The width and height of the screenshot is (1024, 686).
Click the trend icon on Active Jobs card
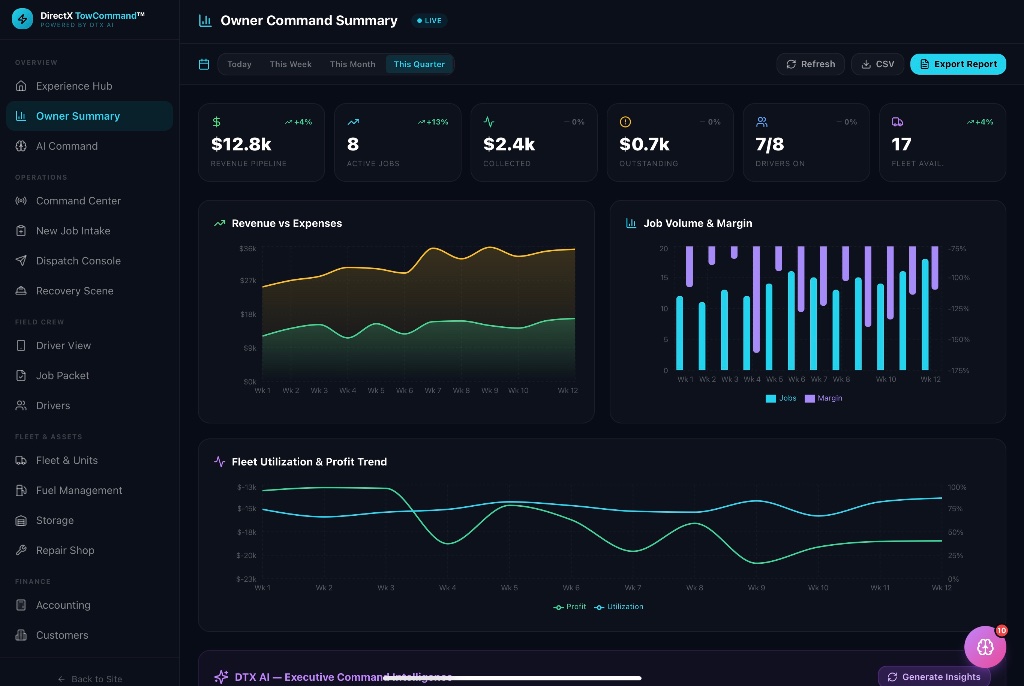click(x=353, y=122)
